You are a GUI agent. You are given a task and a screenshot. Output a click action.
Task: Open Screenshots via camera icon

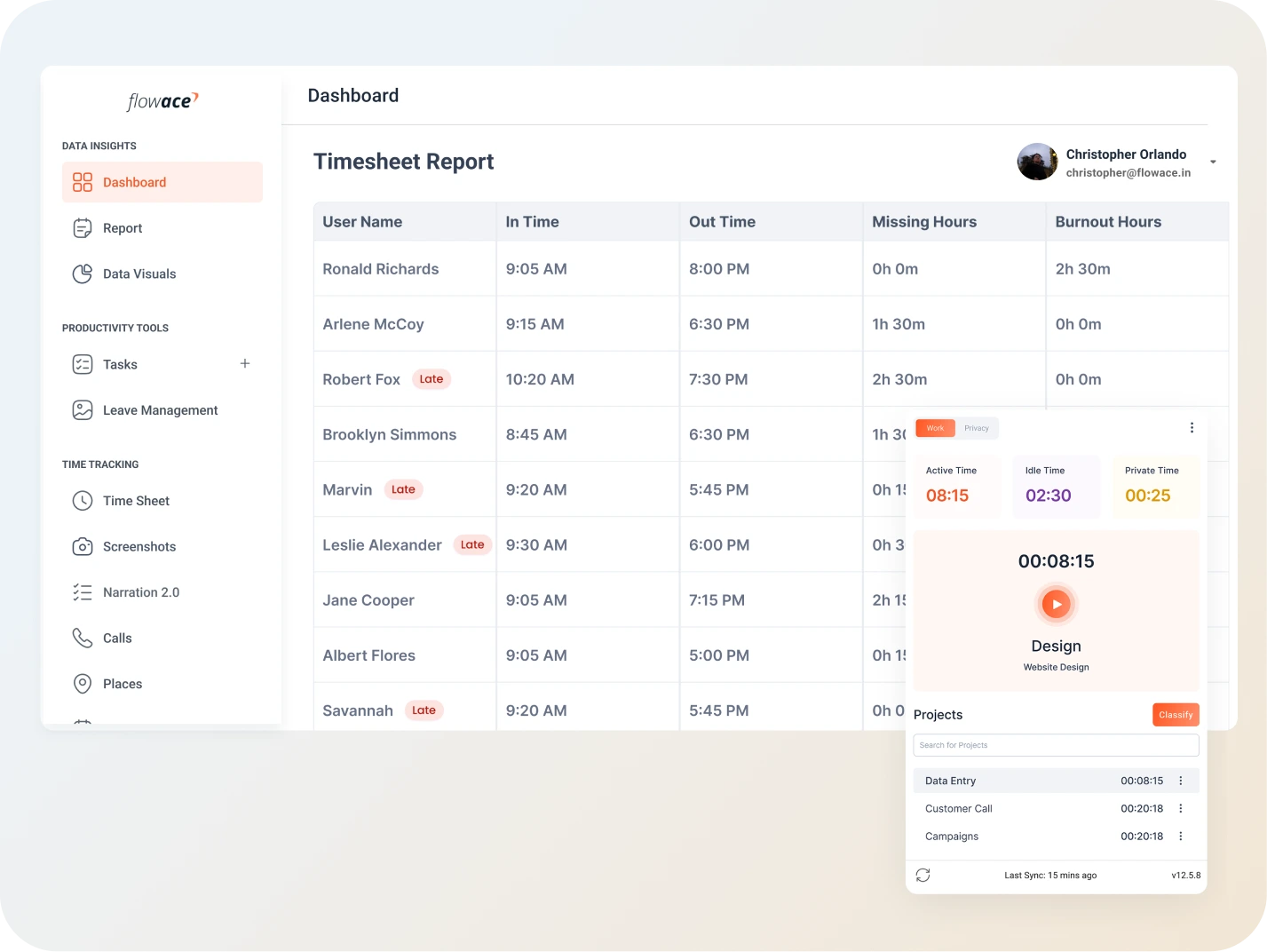[x=83, y=547]
